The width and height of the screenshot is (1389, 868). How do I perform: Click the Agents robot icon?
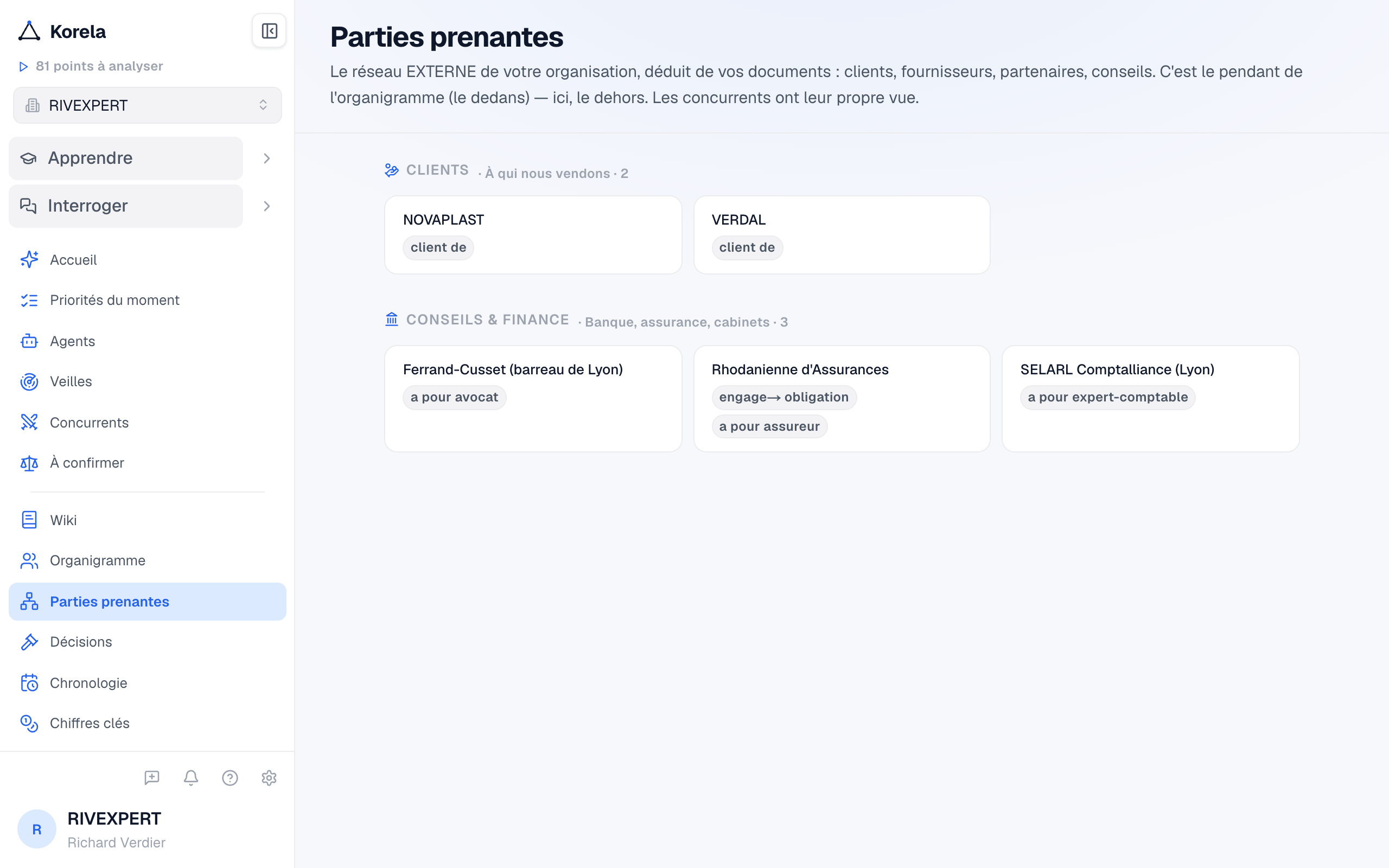tap(29, 341)
